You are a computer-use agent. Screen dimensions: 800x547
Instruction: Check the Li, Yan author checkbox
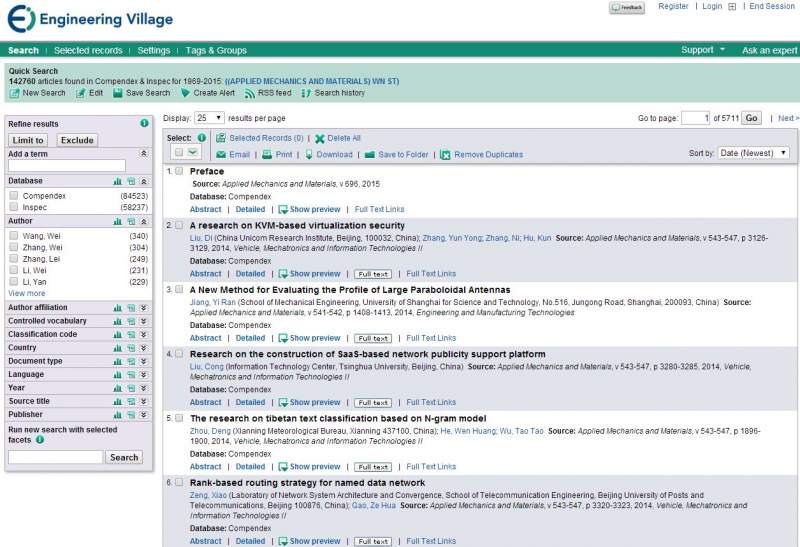[14, 281]
